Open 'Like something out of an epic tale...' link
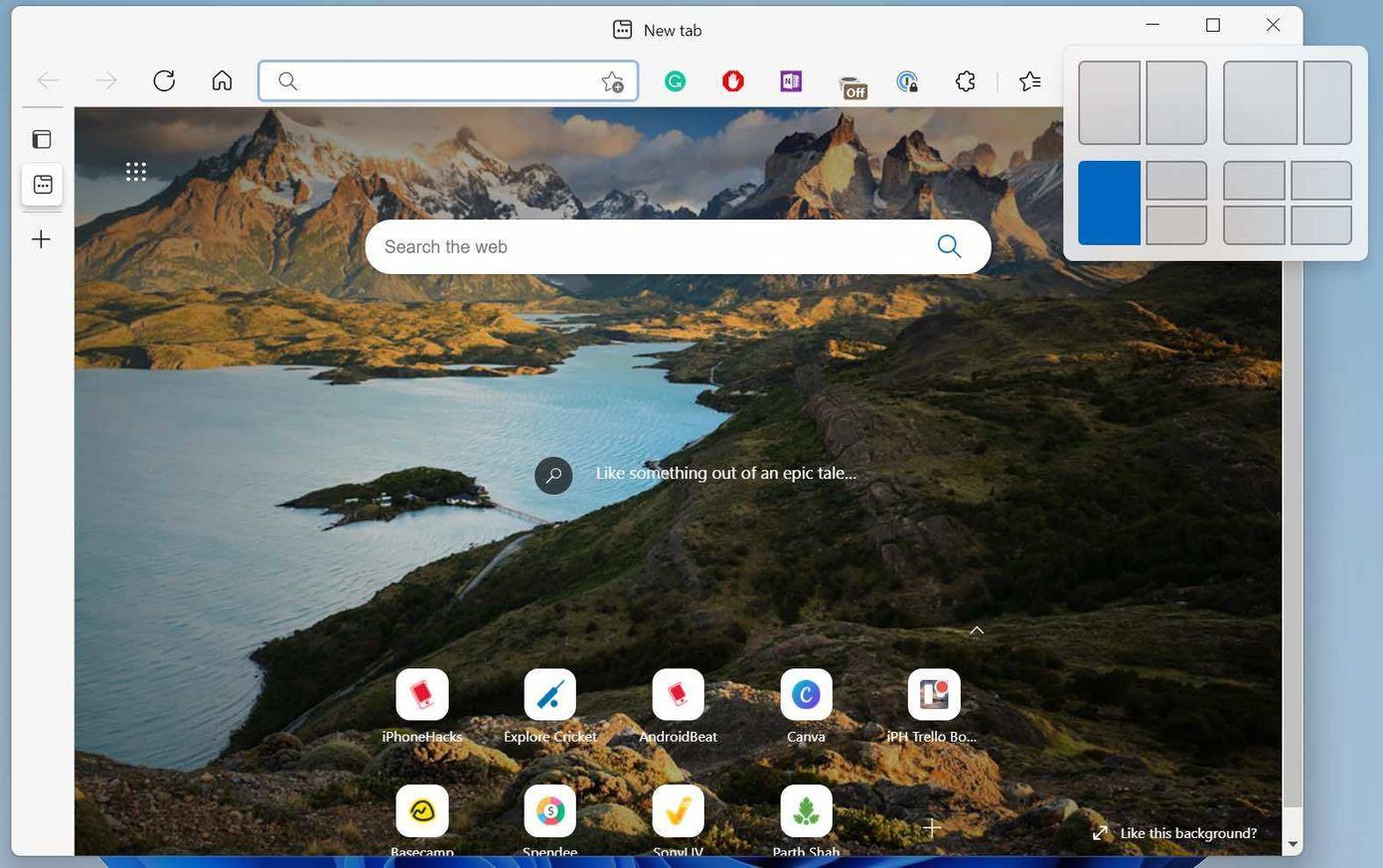 coord(726,474)
